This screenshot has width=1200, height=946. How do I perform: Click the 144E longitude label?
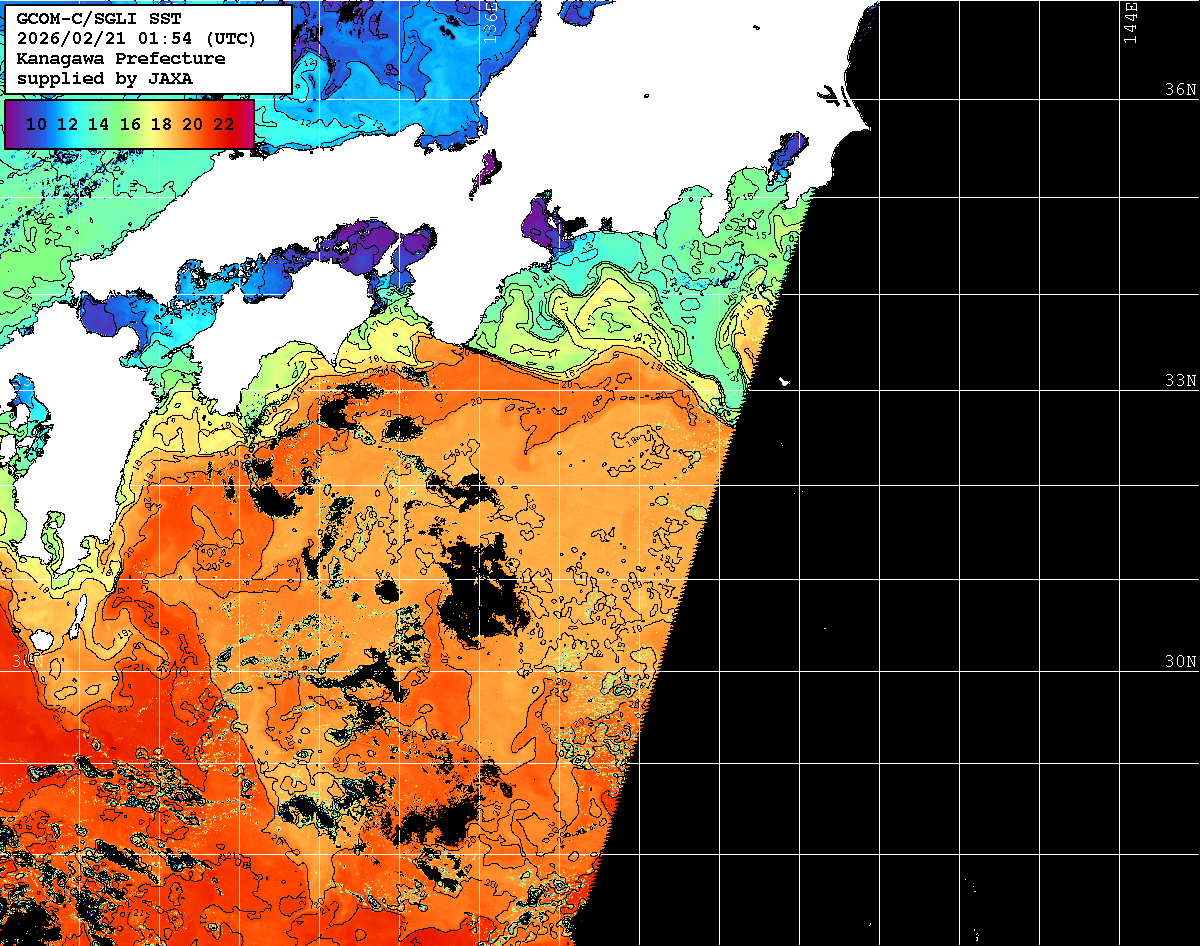1131,22
